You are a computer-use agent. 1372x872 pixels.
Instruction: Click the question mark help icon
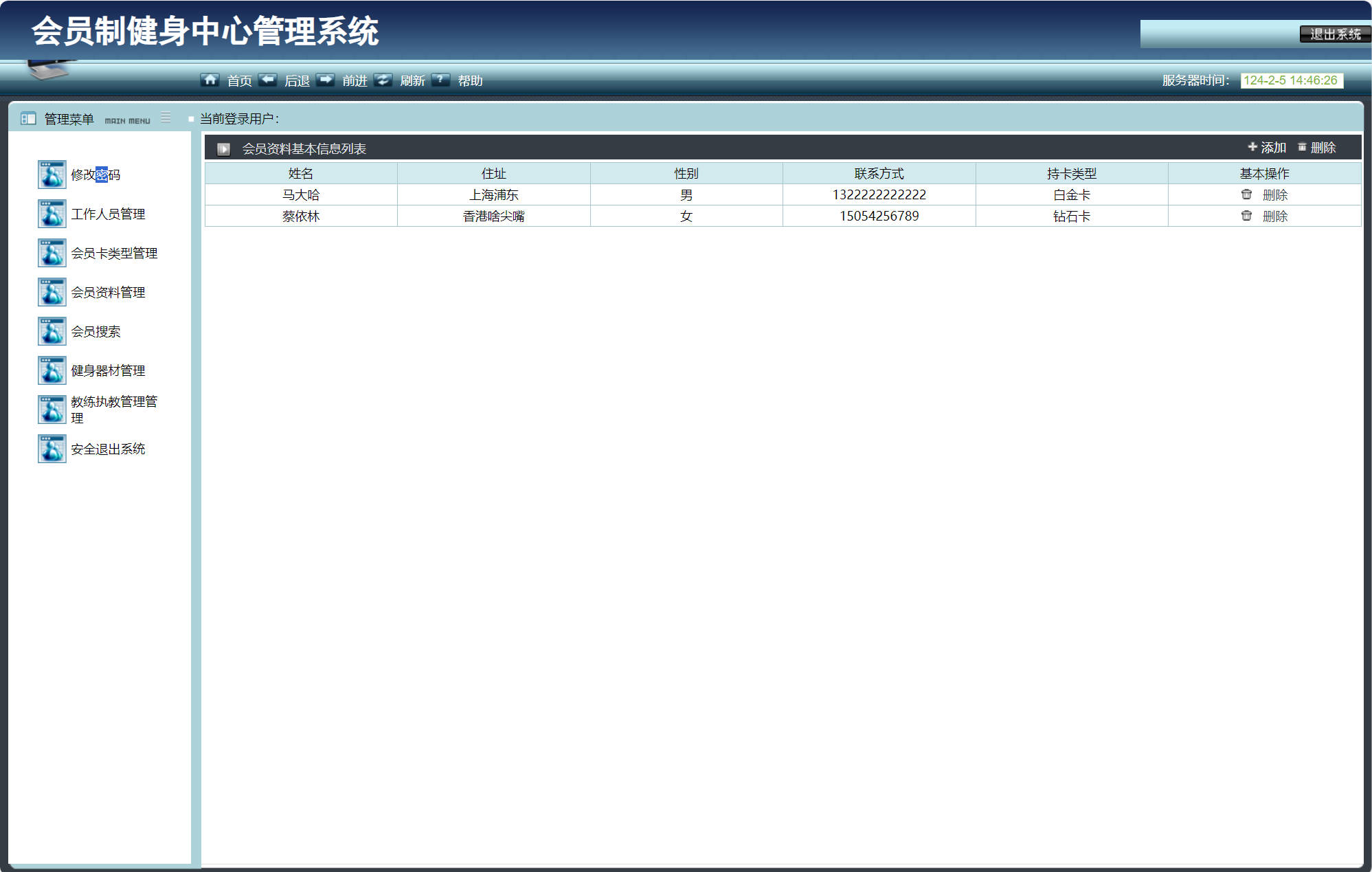[x=440, y=80]
